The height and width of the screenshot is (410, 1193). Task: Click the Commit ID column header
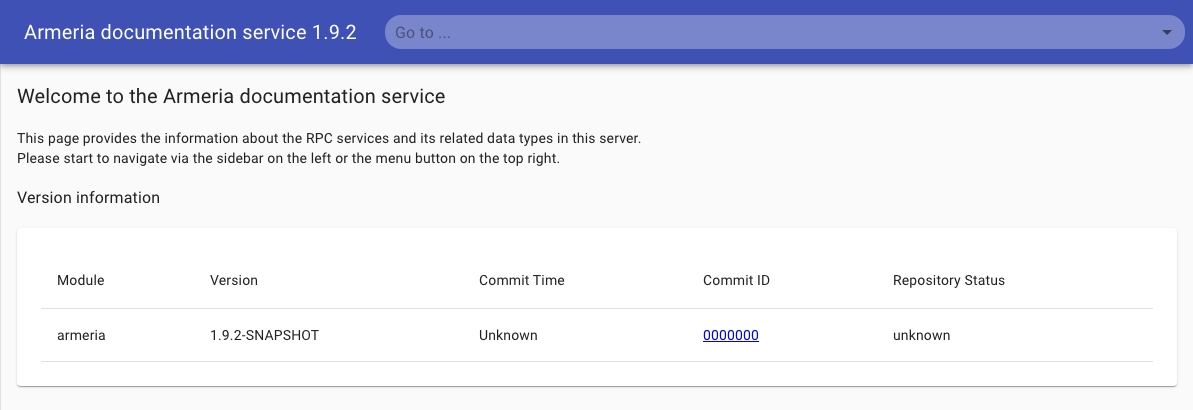[x=736, y=280]
